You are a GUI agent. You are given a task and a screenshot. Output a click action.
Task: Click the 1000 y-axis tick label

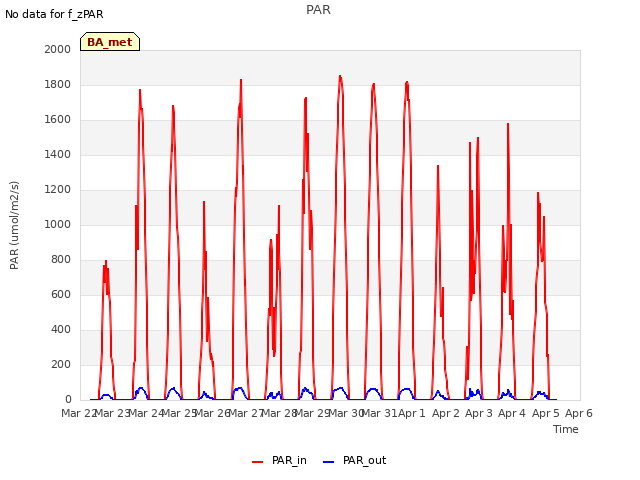click(58, 224)
